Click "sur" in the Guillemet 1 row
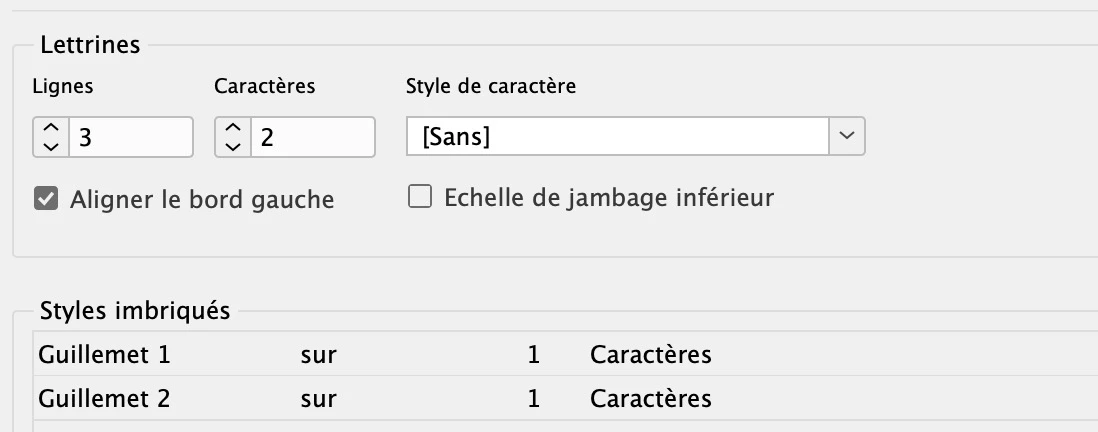Image resolution: width=1098 pixels, height=432 pixels. click(x=318, y=355)
